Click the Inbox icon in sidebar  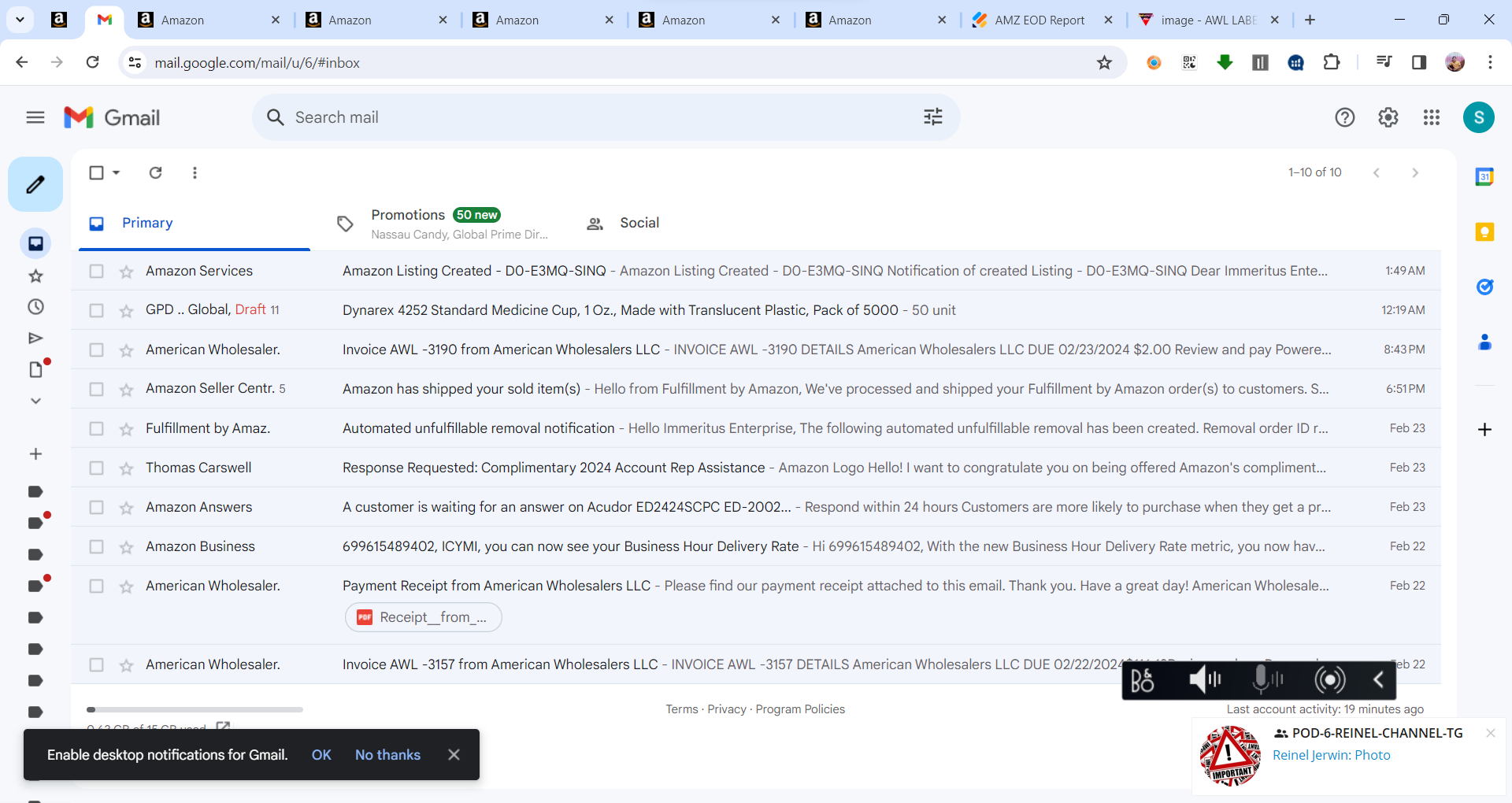tap(35, 243)
